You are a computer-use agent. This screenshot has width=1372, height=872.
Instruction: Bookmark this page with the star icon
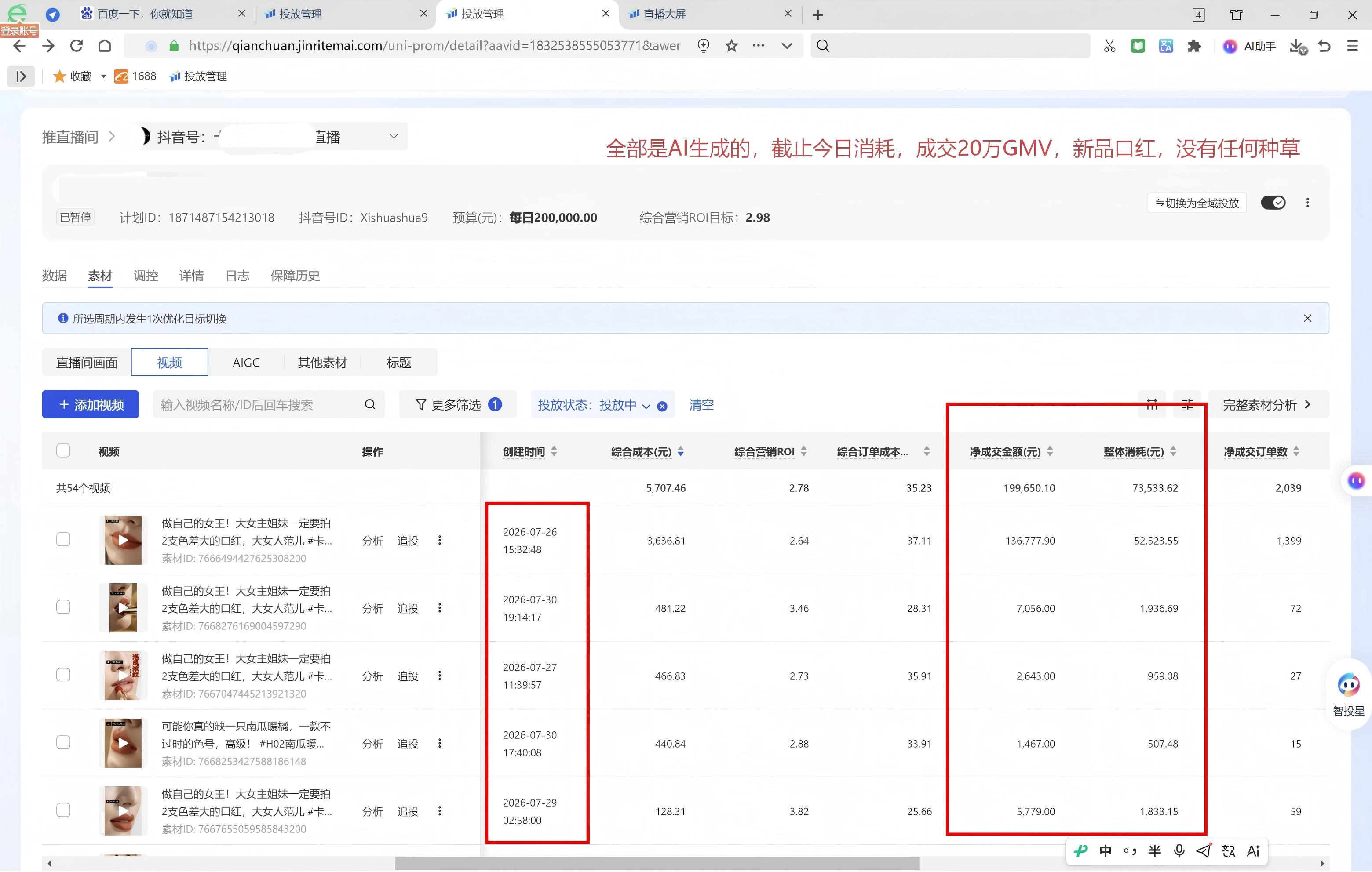click(x=732, y=46)
